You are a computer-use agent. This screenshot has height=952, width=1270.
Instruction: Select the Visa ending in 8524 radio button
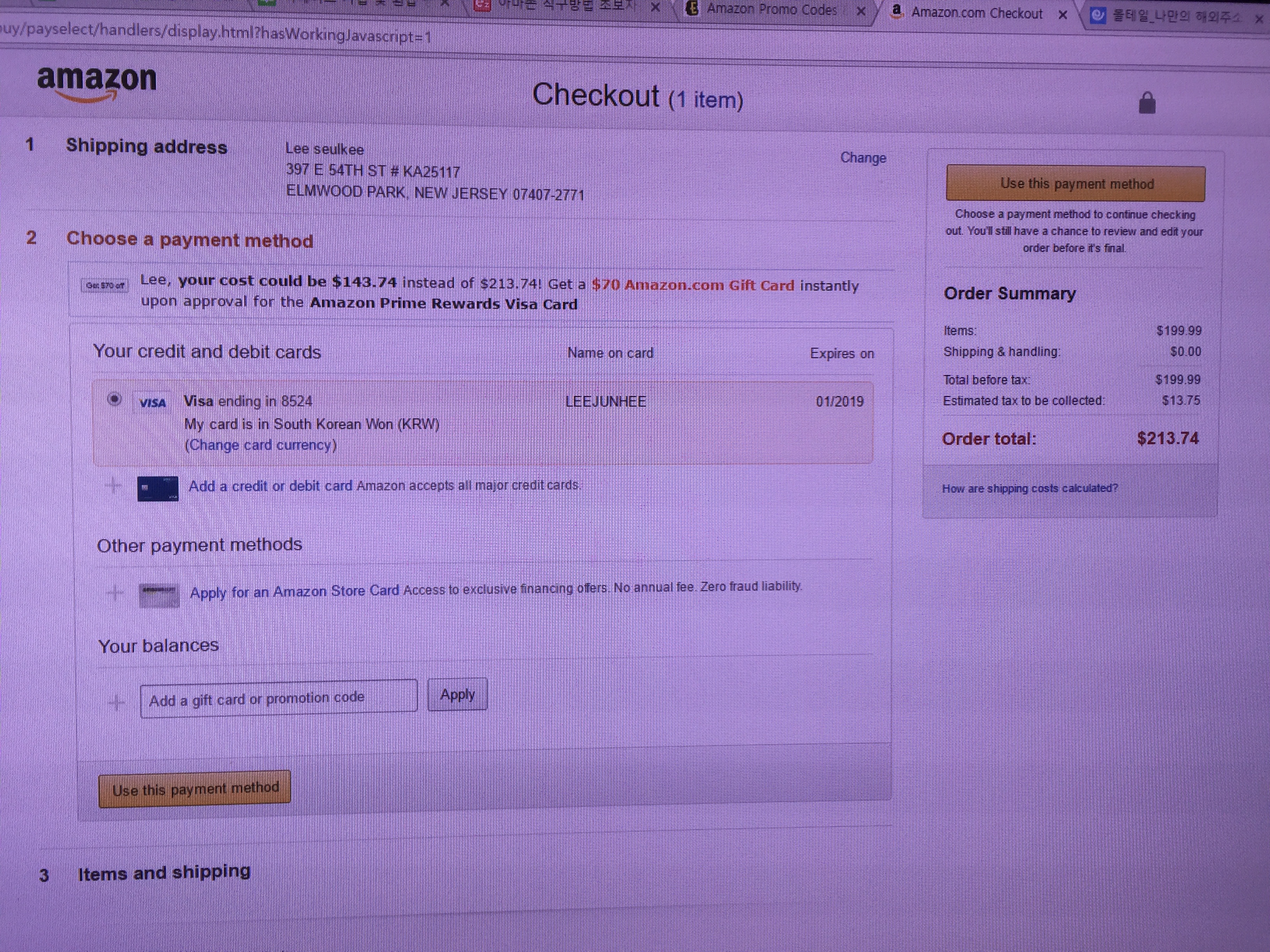[114, 399]
